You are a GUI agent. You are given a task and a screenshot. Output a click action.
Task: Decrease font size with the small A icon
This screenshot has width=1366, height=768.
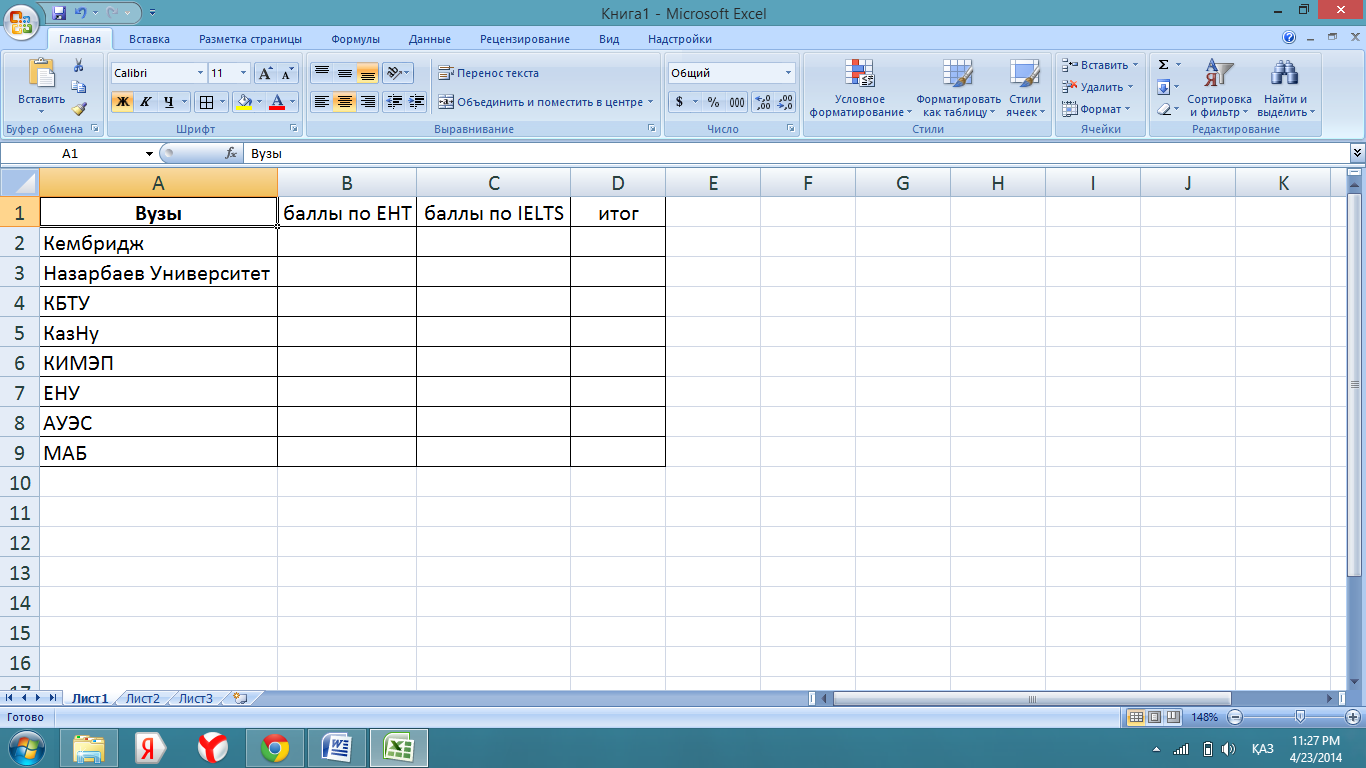point(288,73)
